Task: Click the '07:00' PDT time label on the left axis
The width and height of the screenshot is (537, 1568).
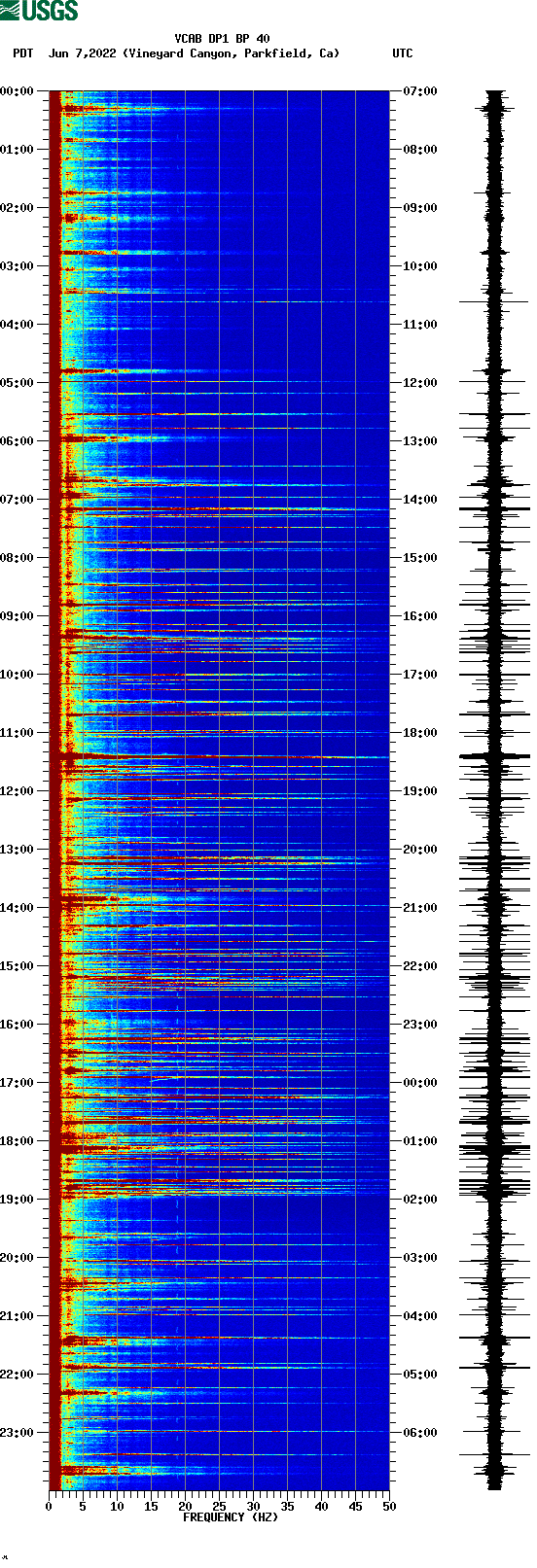Action: [18, 500]
